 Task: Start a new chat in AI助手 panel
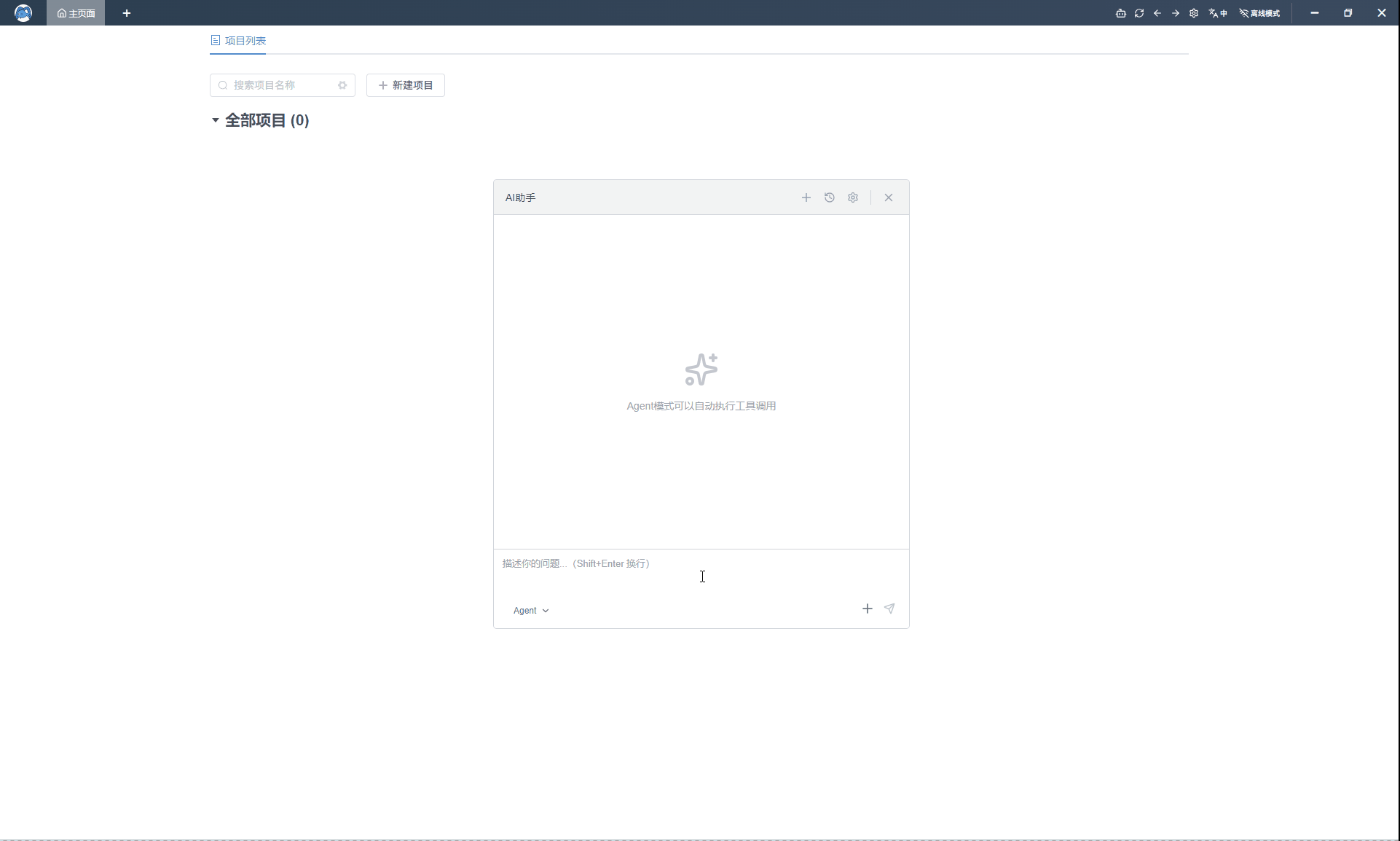[x=806, y=197]
